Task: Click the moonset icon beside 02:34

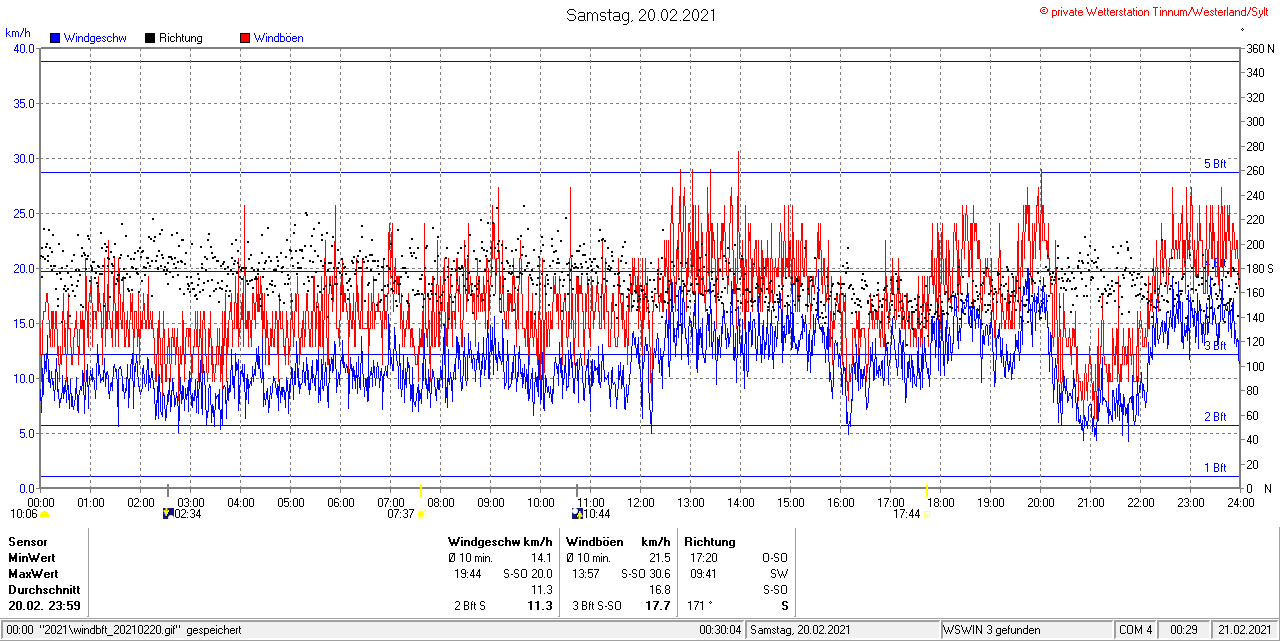Action: [x=168, y=514]
